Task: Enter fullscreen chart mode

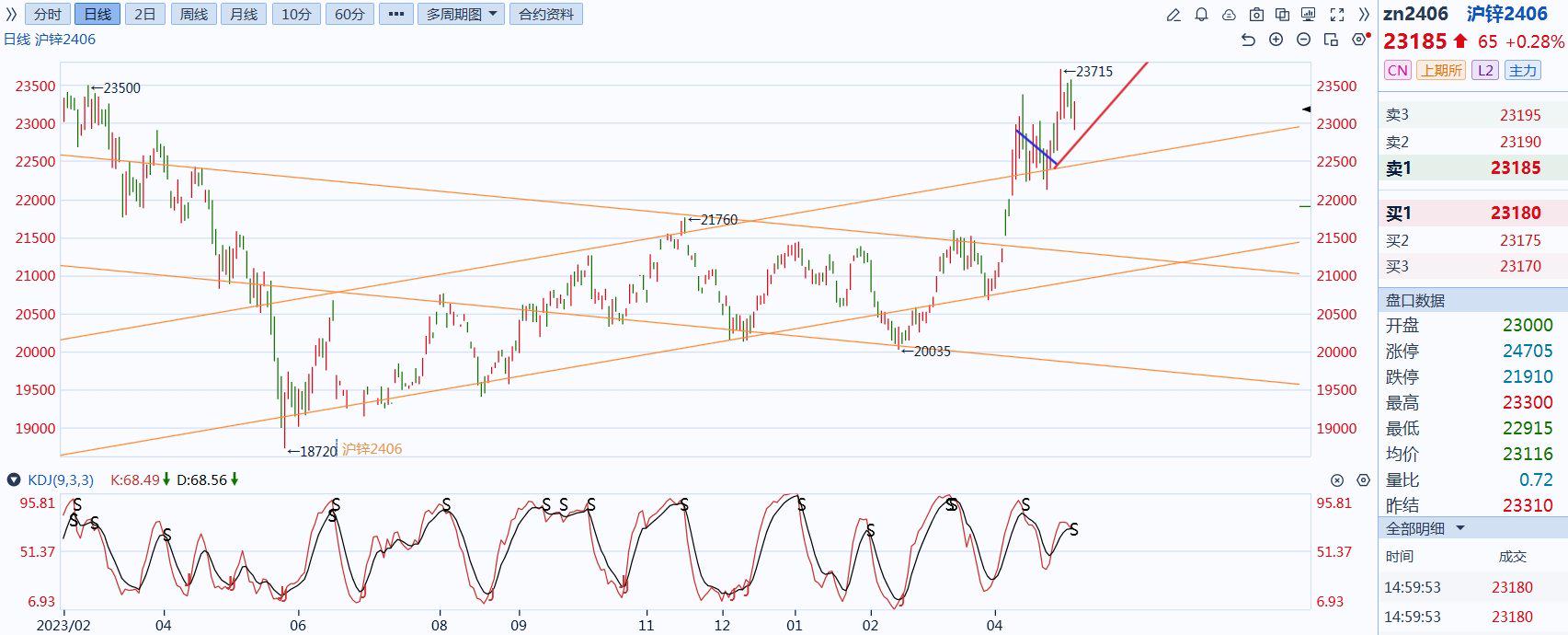Action: click(1337, 15)
